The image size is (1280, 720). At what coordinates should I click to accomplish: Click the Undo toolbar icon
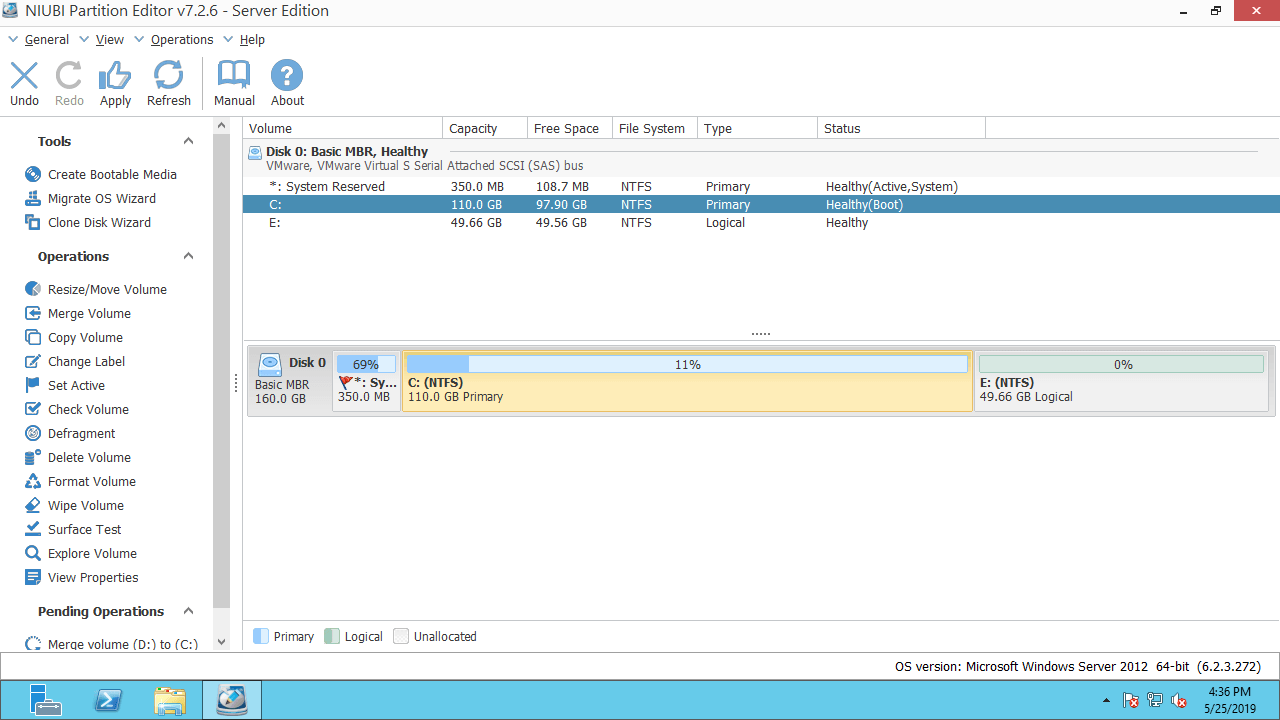pos(24,83)
